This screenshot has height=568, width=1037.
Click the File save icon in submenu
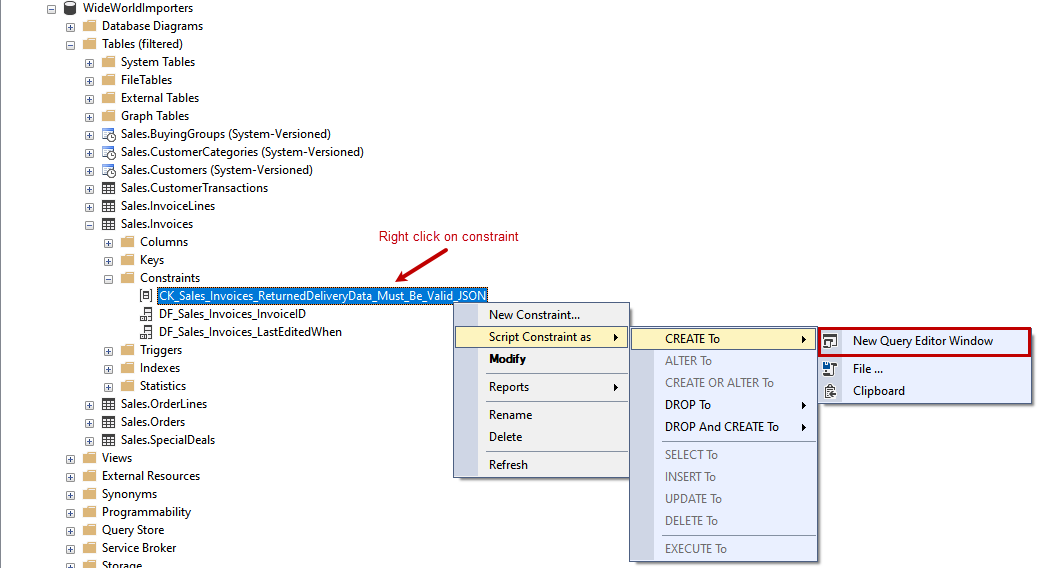[830, 369]
